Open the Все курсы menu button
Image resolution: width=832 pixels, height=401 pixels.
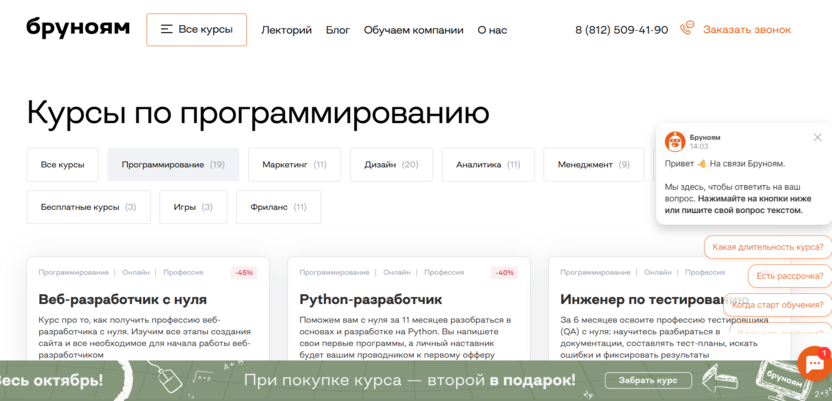(196, 30)
